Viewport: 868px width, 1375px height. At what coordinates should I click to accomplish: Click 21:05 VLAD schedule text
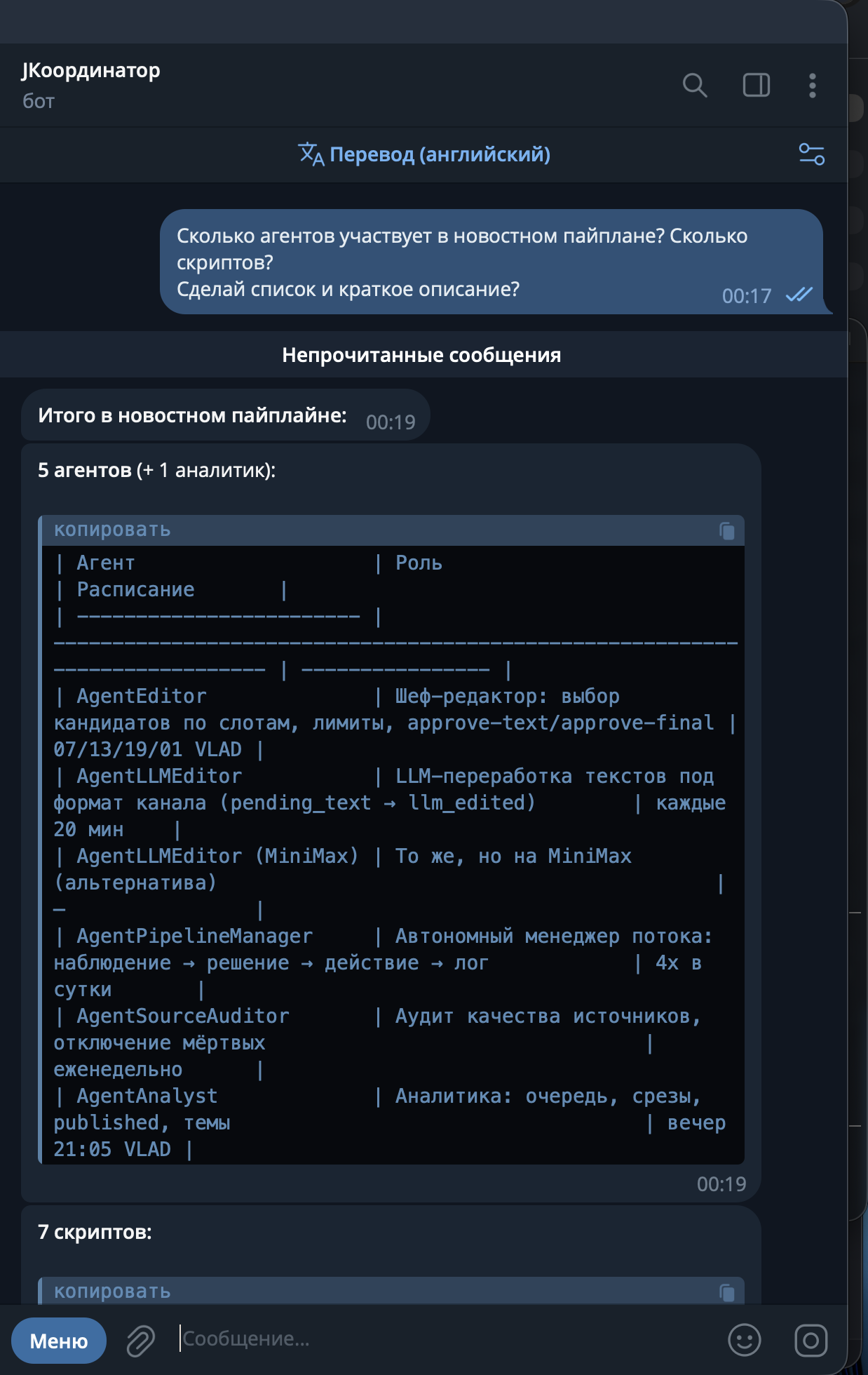coord(112,1150)
